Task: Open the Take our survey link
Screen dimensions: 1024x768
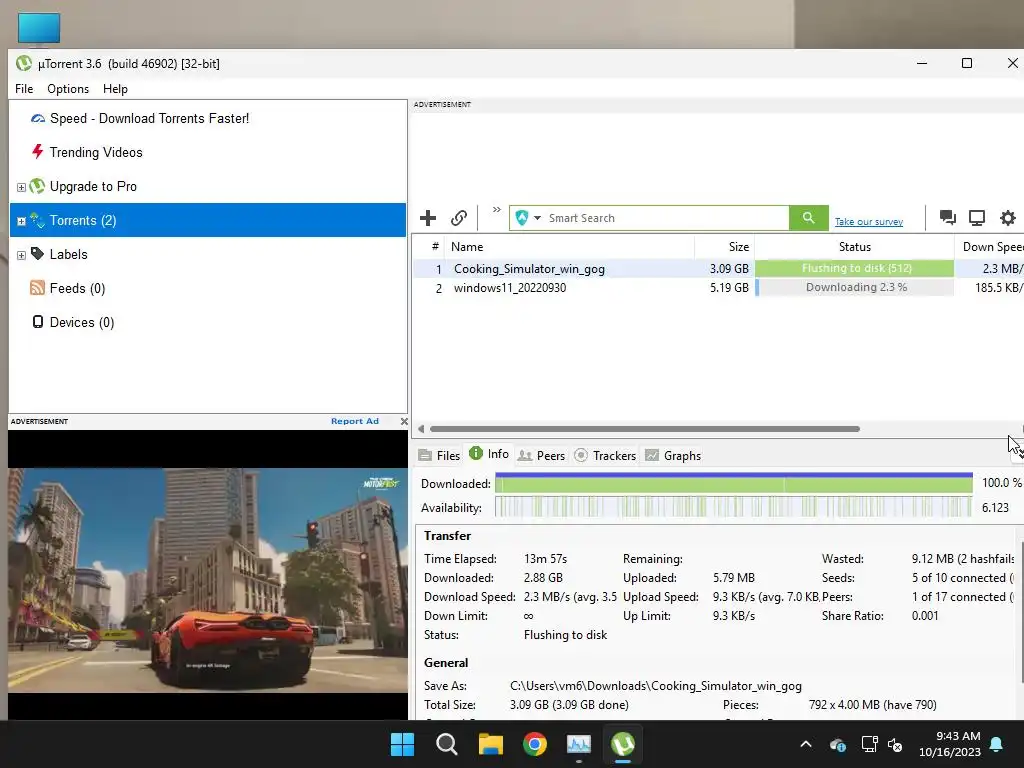Action: pos(869,221)
